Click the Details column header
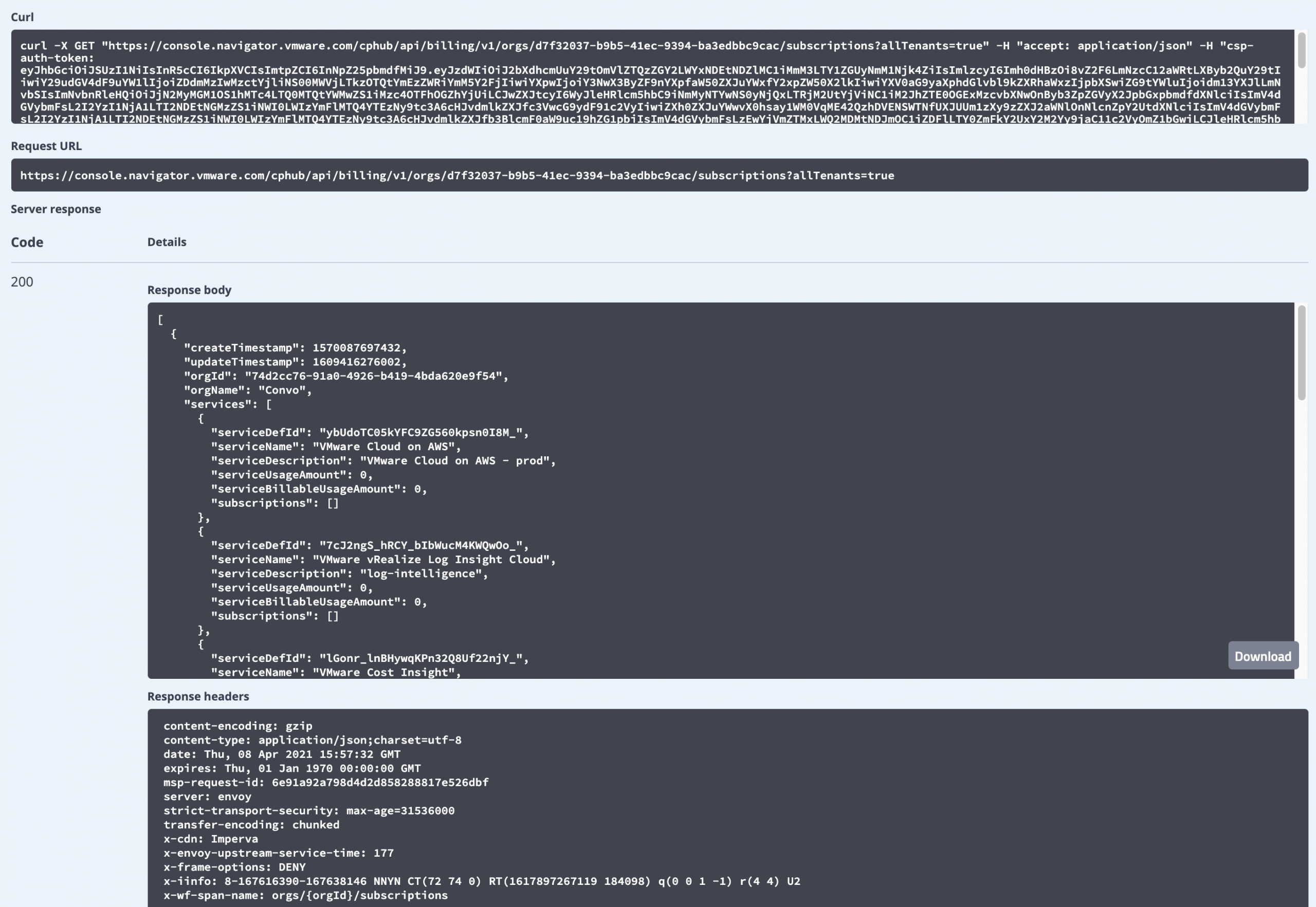This screenshot has width=1316, height=907. pos(167,242)
